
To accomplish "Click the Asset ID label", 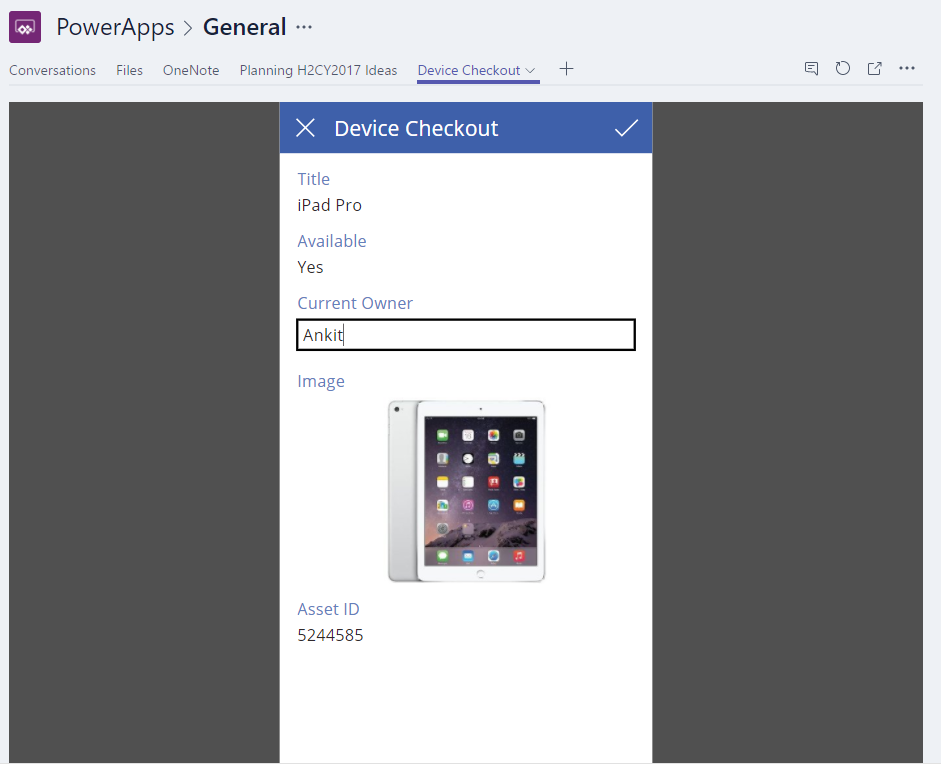I will click(x=328, y=609).
